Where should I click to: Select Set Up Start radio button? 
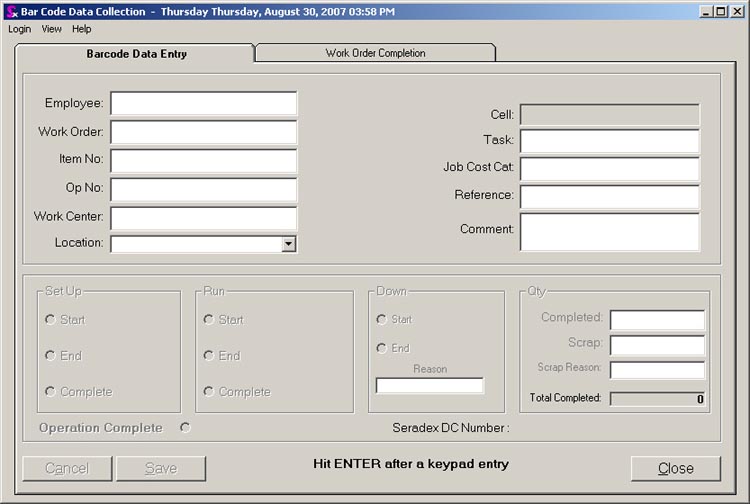click(50, 320)
